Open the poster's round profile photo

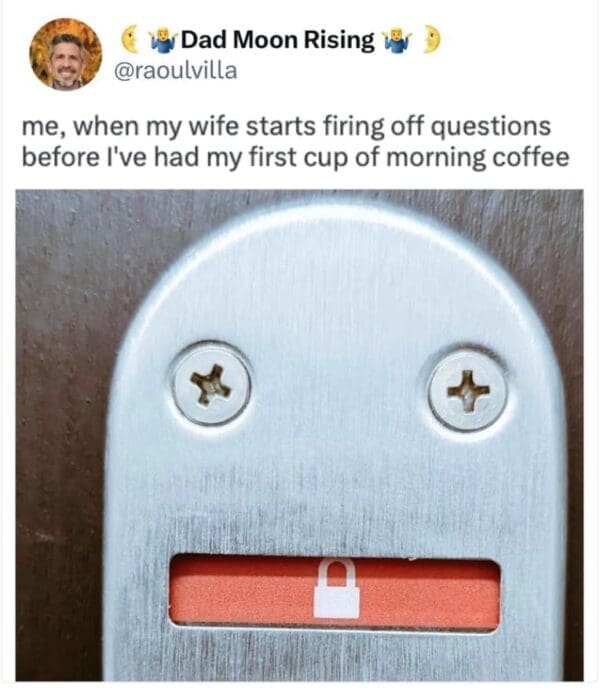pyautogui.click(x=65, y=54)
